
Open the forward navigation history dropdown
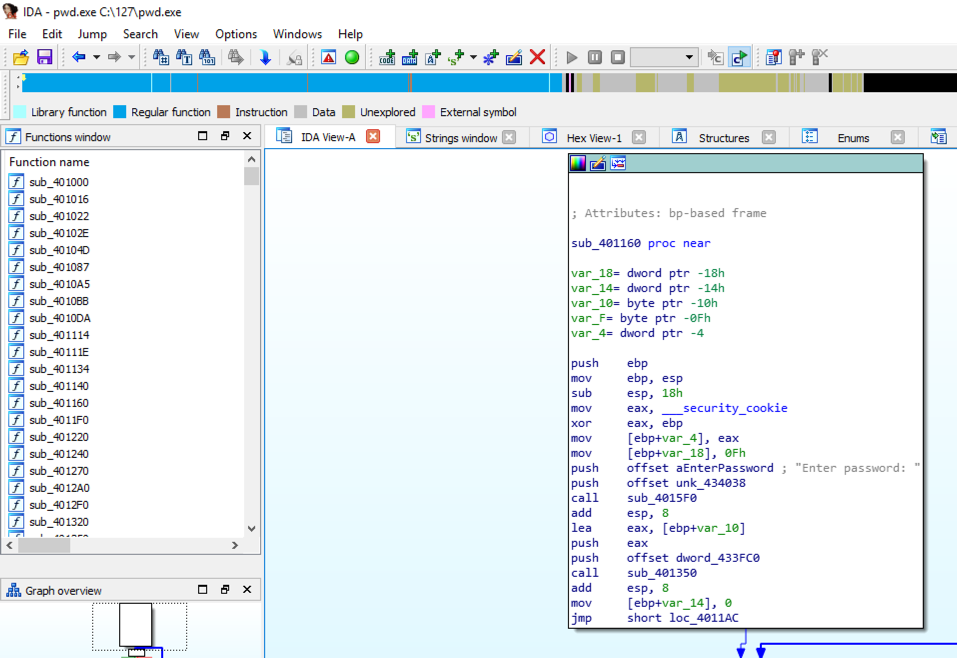coord(132,57)
